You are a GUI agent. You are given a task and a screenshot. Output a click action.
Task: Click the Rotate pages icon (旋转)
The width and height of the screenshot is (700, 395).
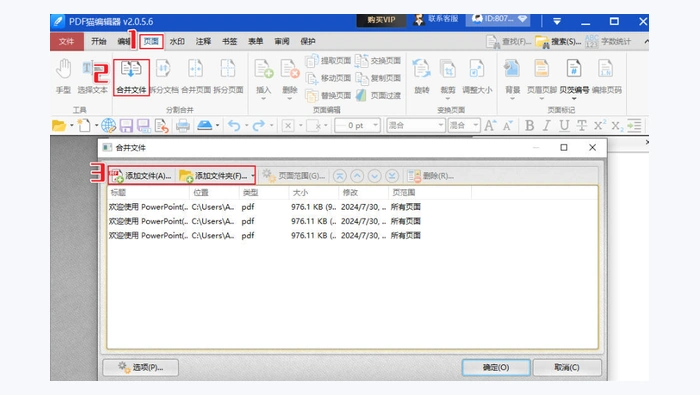click(421, 76)
